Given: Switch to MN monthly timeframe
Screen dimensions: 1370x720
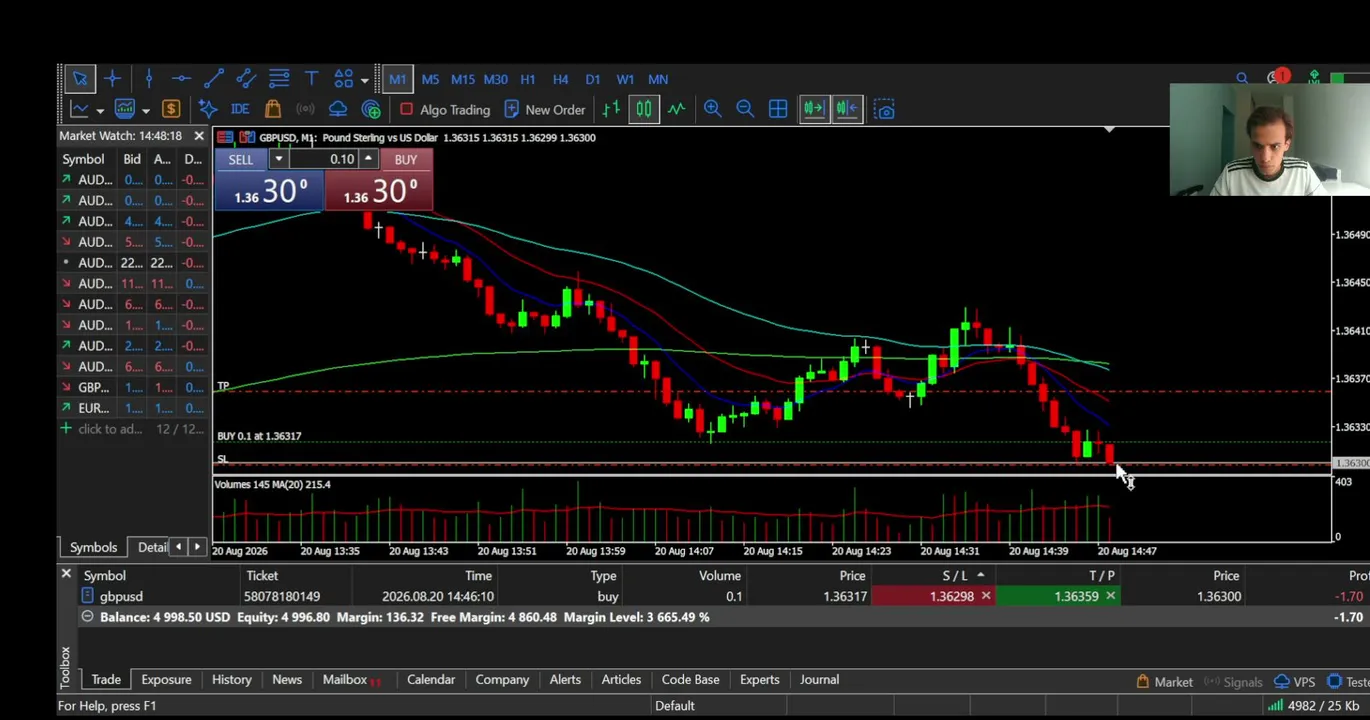Looking at the screenshot, I should (658, 79).
